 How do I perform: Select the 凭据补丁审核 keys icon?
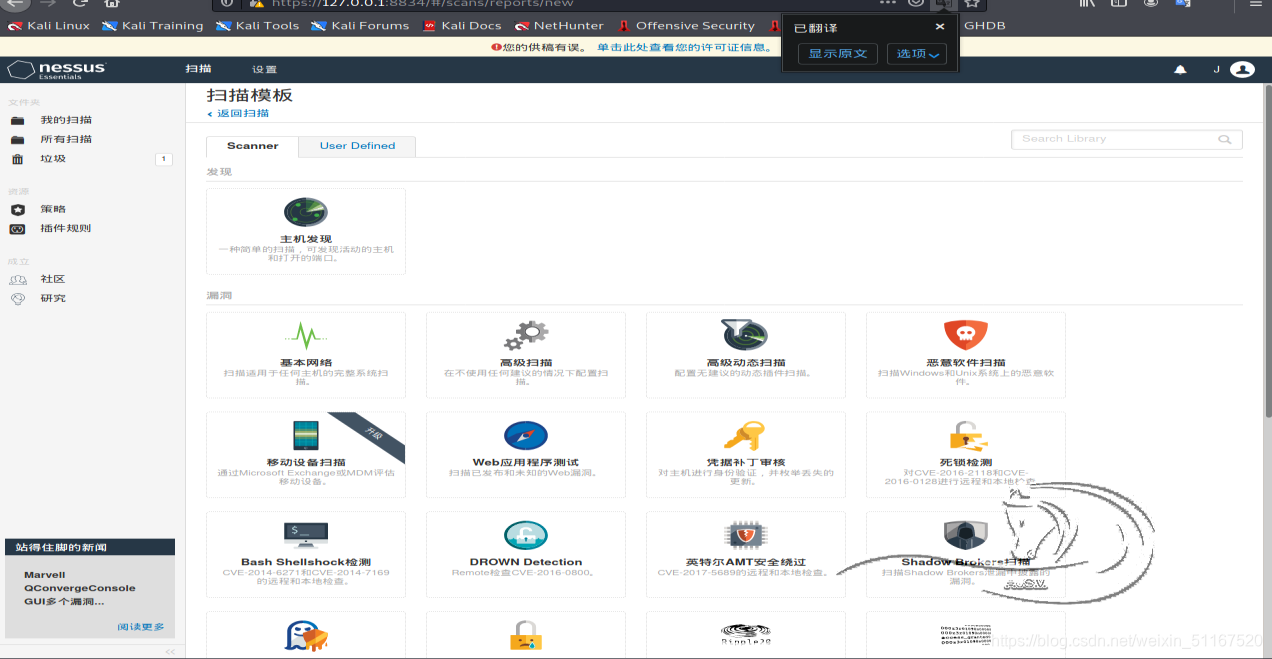coord(745,436)
